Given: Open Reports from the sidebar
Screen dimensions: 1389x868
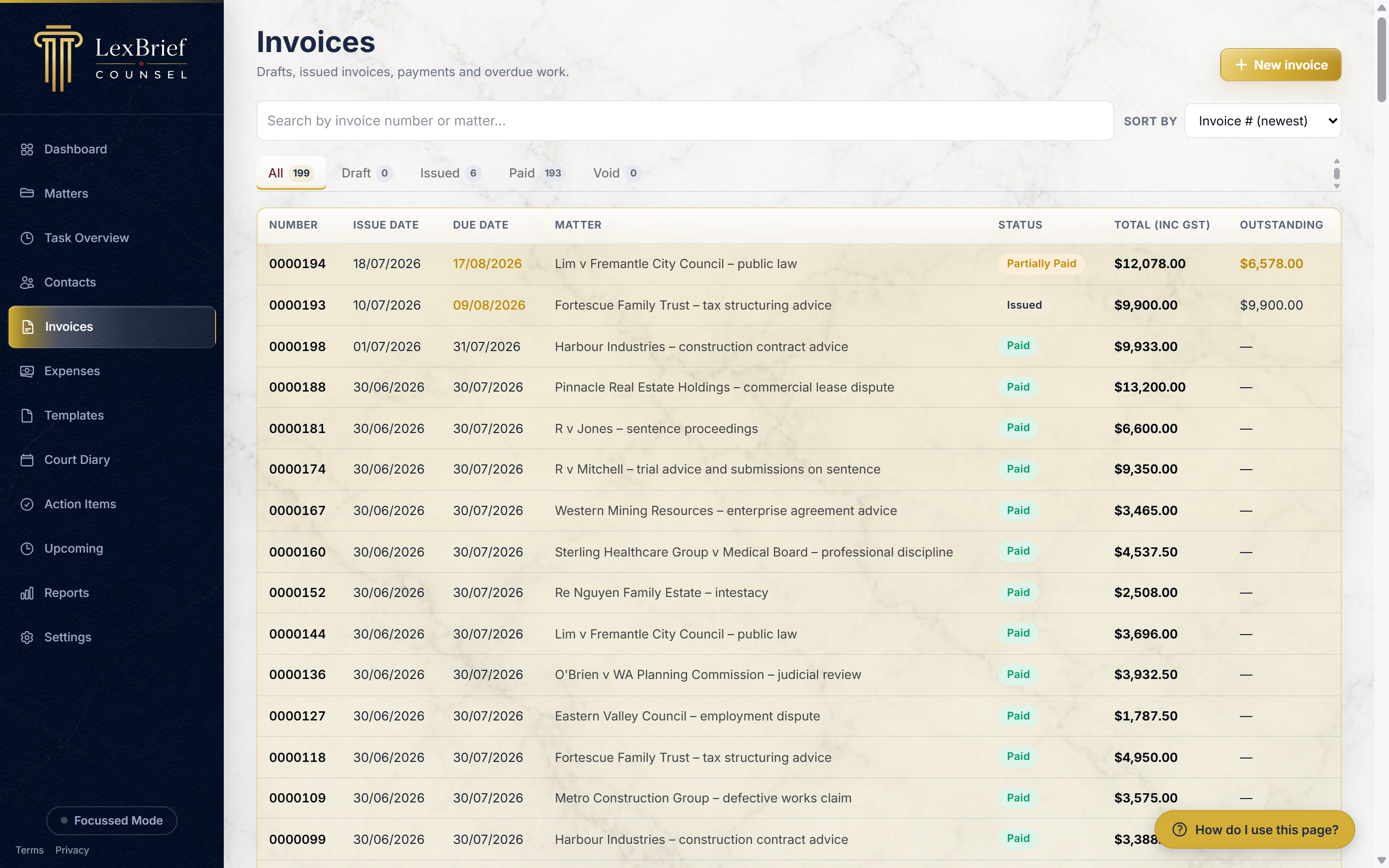Looking at the screenshot, I should 112,593.
